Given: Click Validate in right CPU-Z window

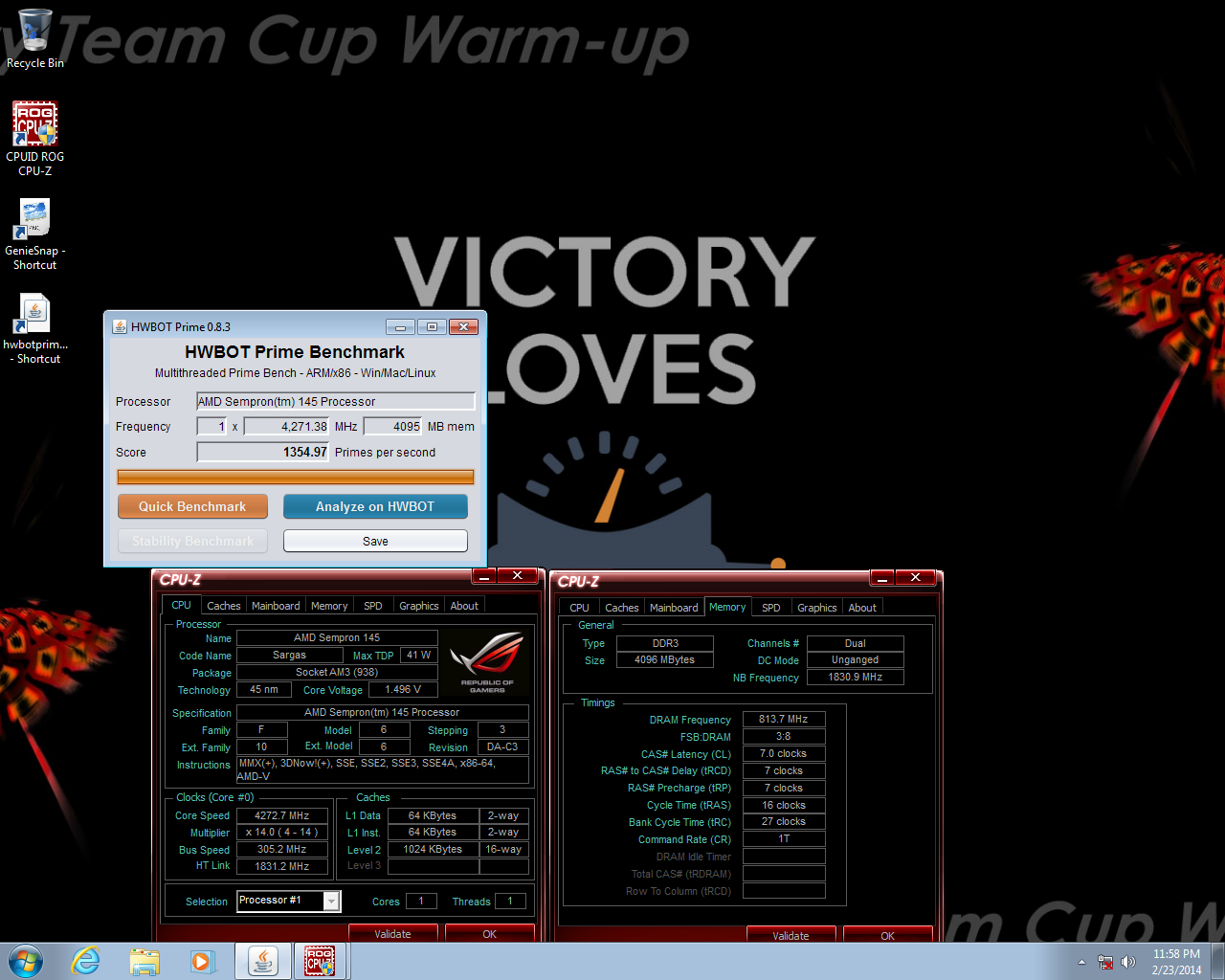Looking at the screenshot, I should pos(791,935).
